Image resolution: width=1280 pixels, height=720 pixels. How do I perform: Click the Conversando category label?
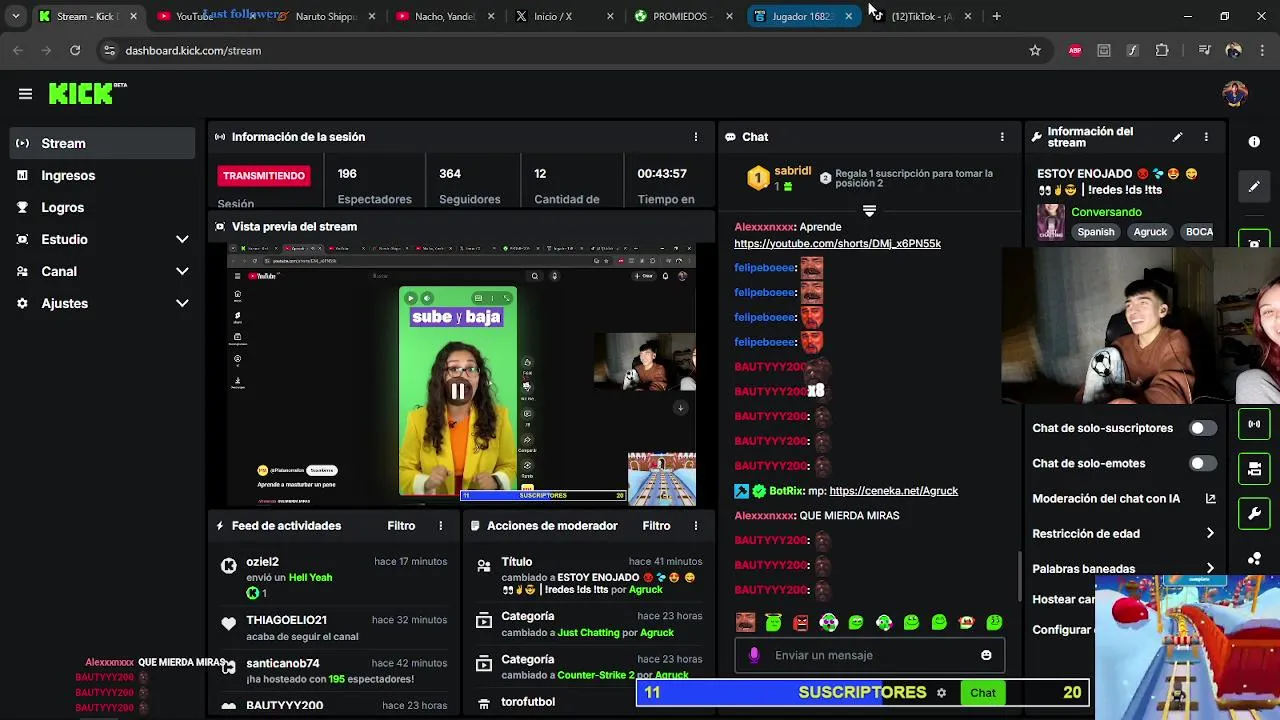1106,212
